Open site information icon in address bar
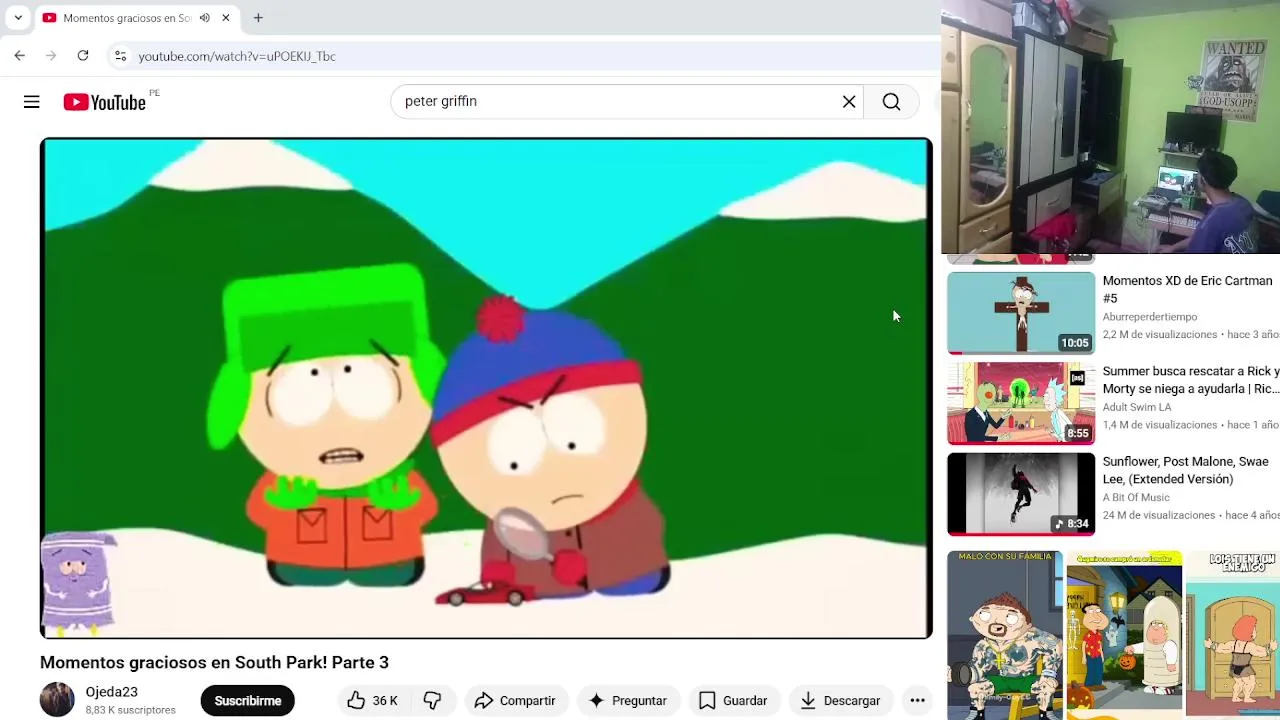The width and height of the screenshot is (1280, 720). click(x=121, y=56)
